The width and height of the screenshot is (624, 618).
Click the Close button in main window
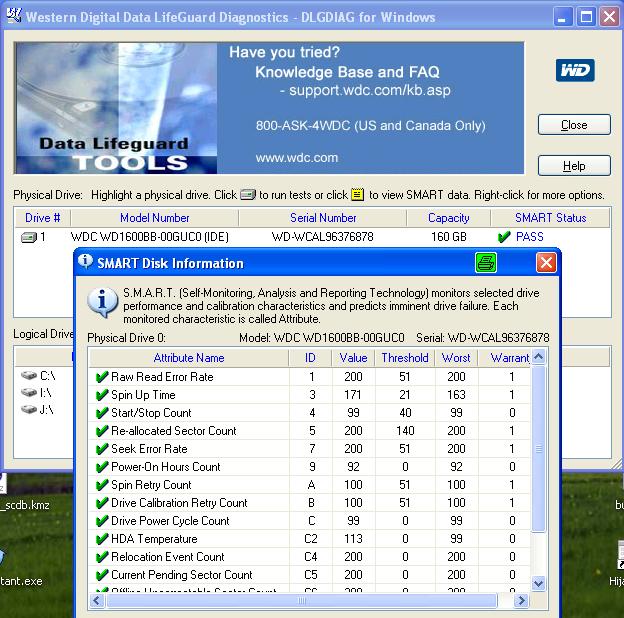(x=574, y=125)
